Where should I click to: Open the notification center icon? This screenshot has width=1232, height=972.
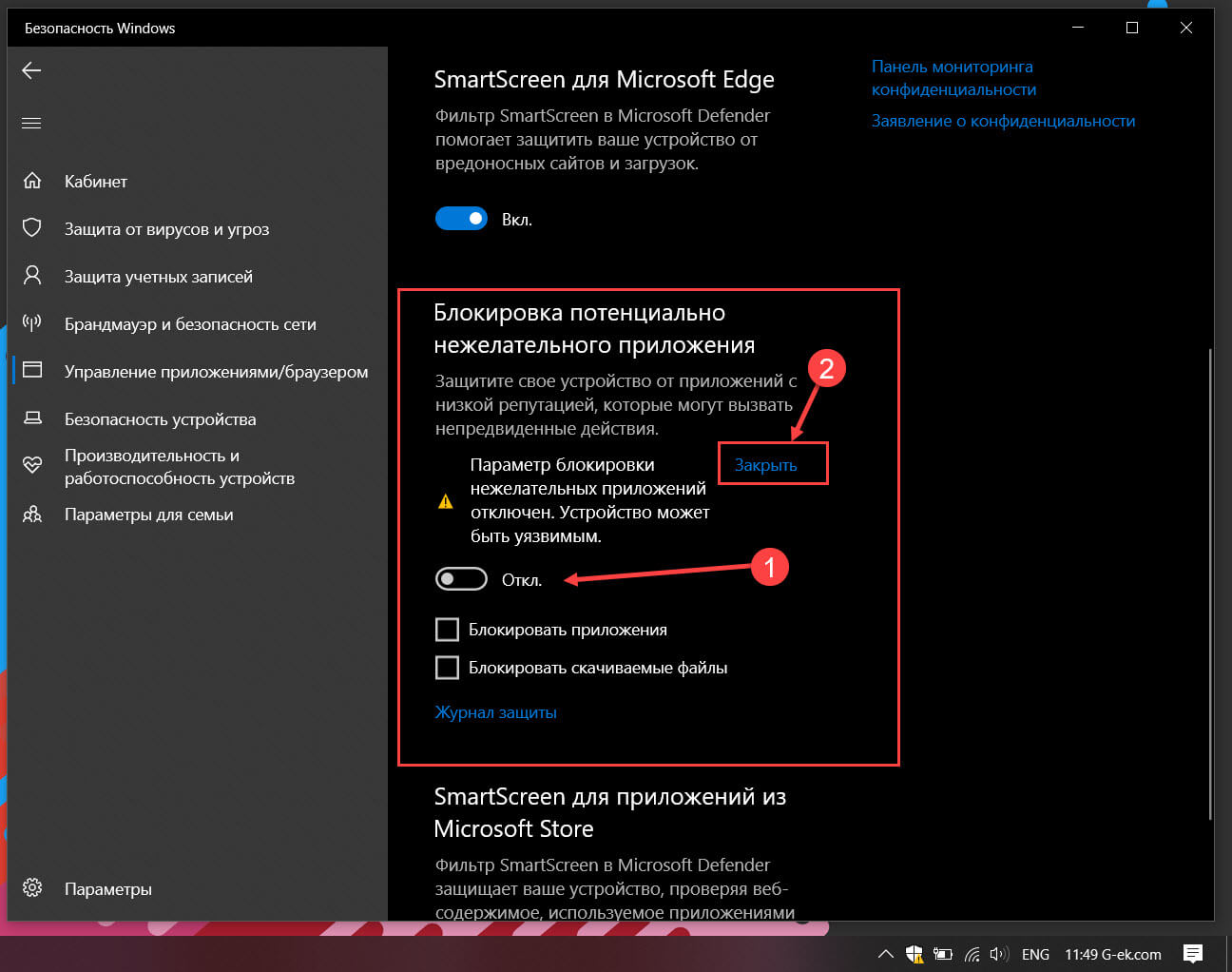pos(1193,954)
